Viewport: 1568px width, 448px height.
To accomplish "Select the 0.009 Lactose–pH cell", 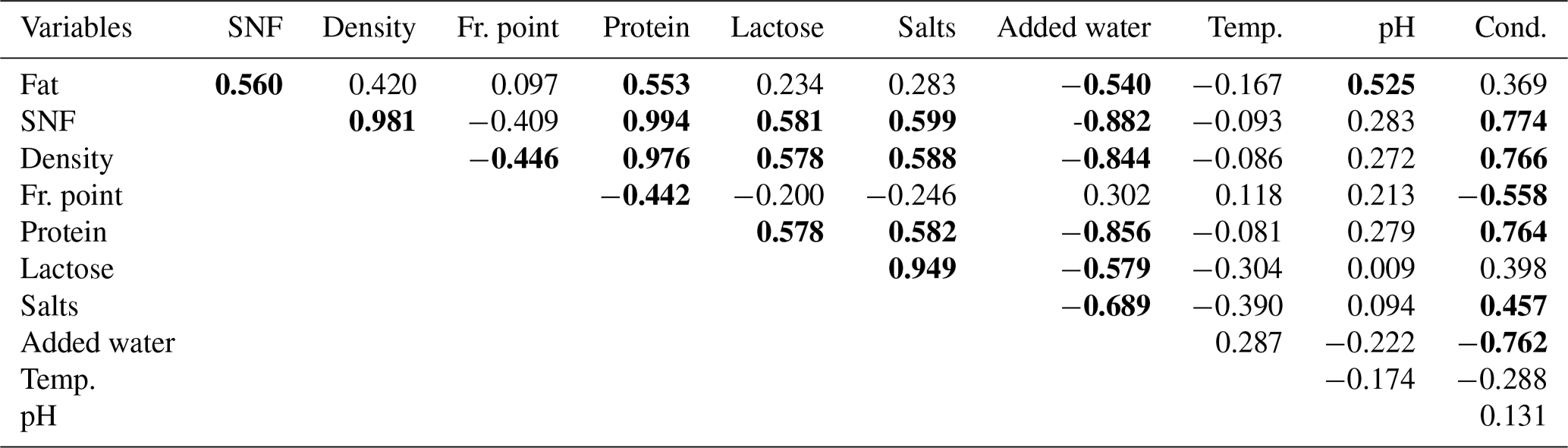I will click(x=1381, y=269).
